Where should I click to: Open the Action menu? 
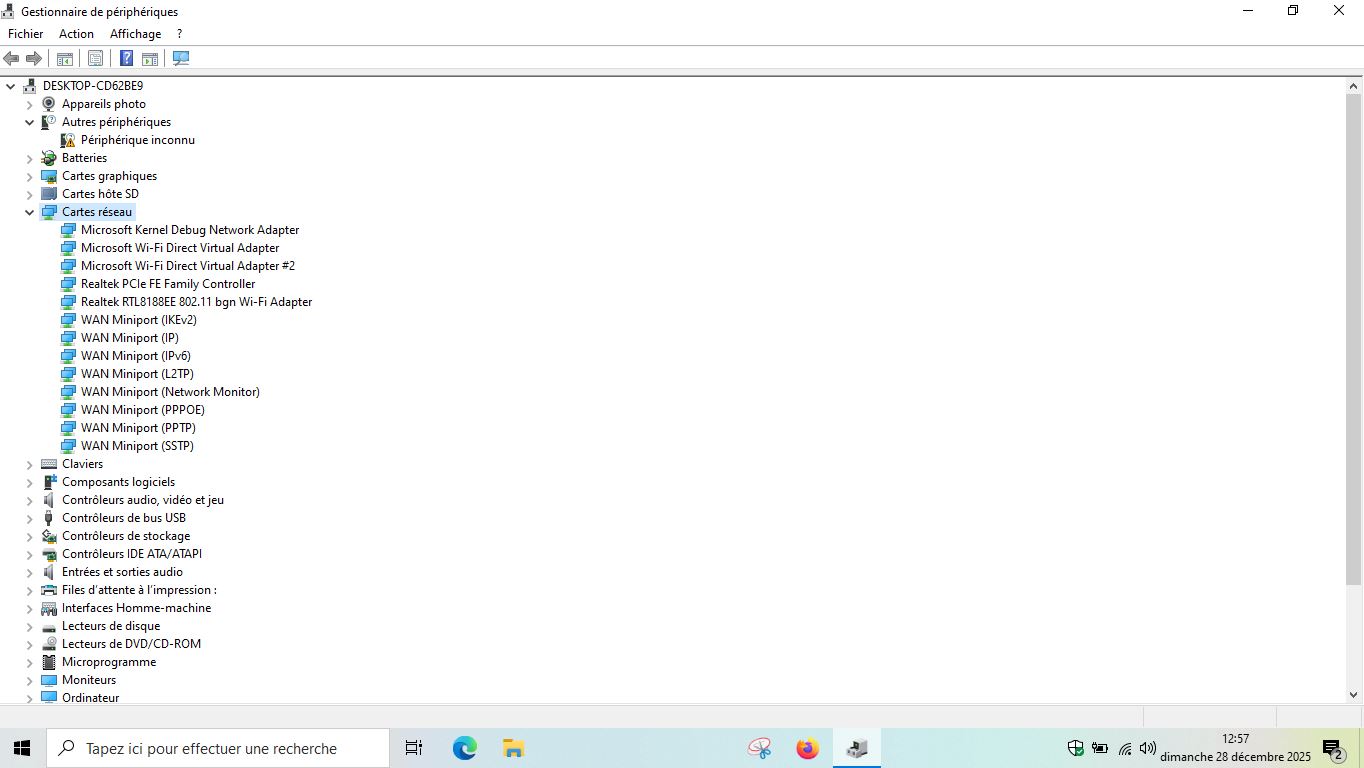(x=76, y=34)
